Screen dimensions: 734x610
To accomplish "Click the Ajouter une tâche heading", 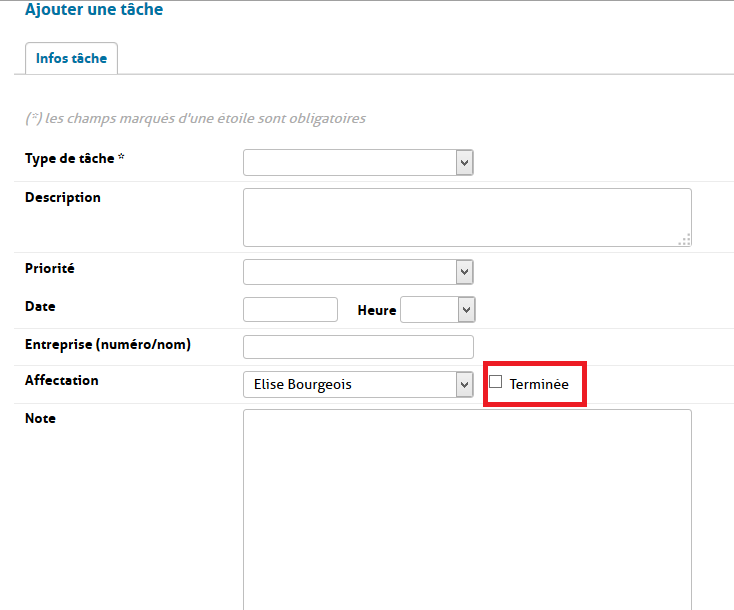I will point(94,10).
